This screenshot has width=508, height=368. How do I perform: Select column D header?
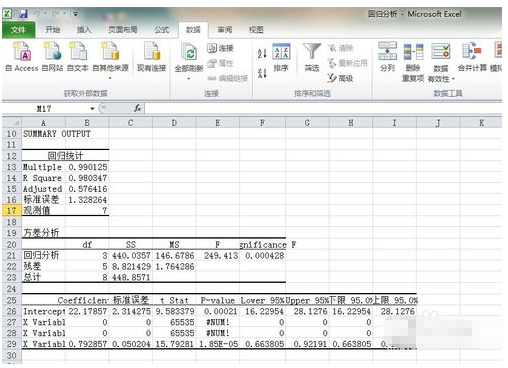(174, 123)
